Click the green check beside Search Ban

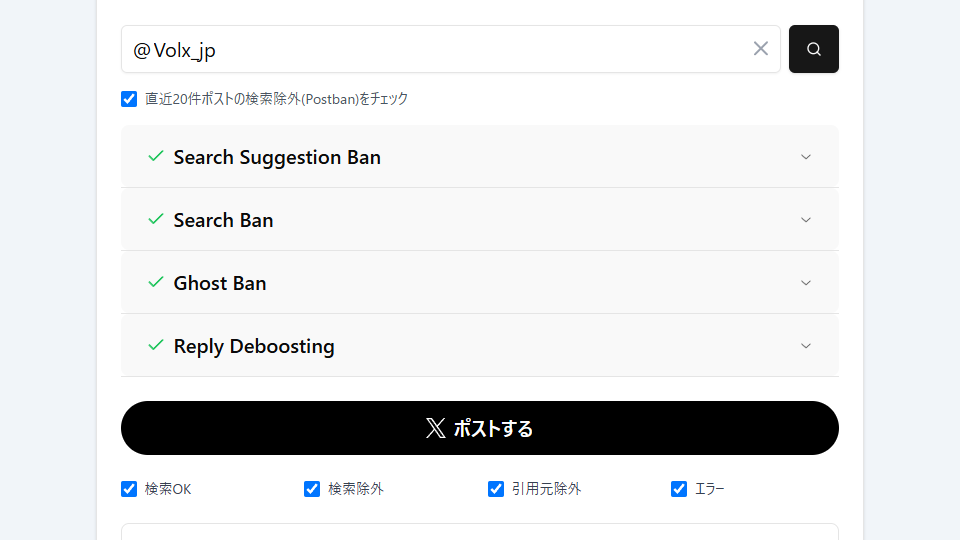(x=156, y=219)
